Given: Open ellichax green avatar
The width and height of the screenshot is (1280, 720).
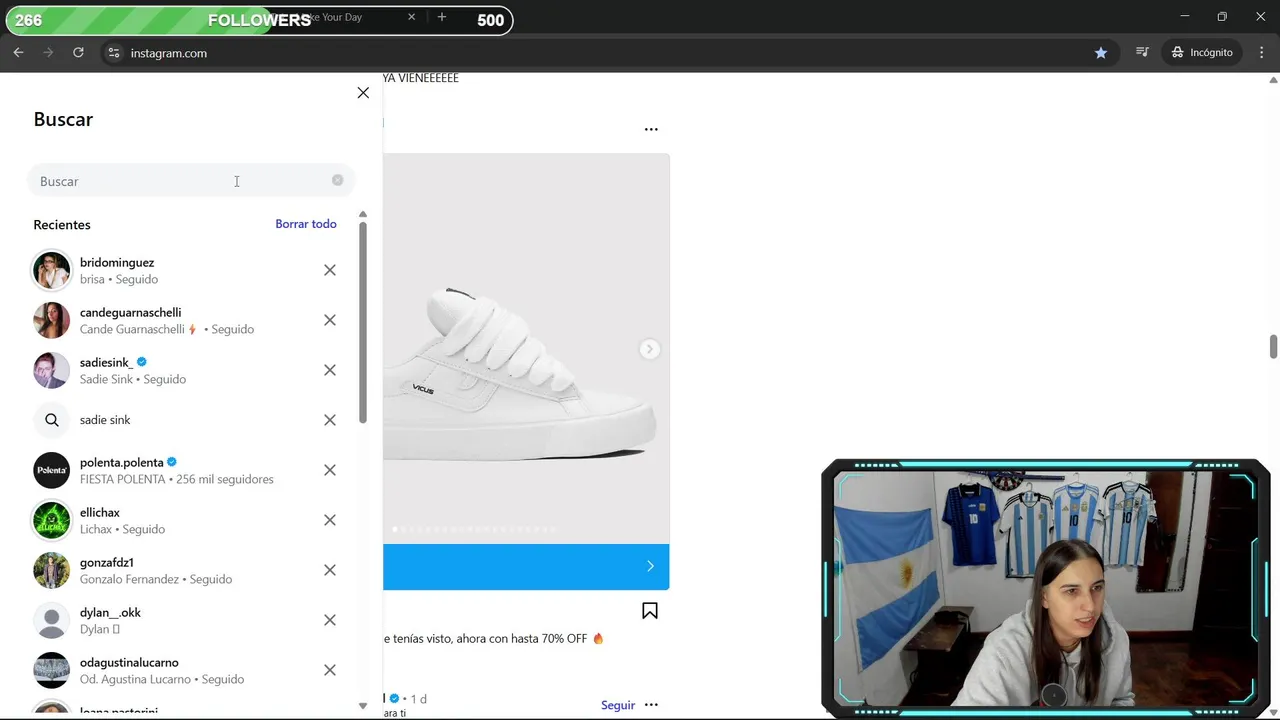Looking at the screenshot, I should coord(52,520).
